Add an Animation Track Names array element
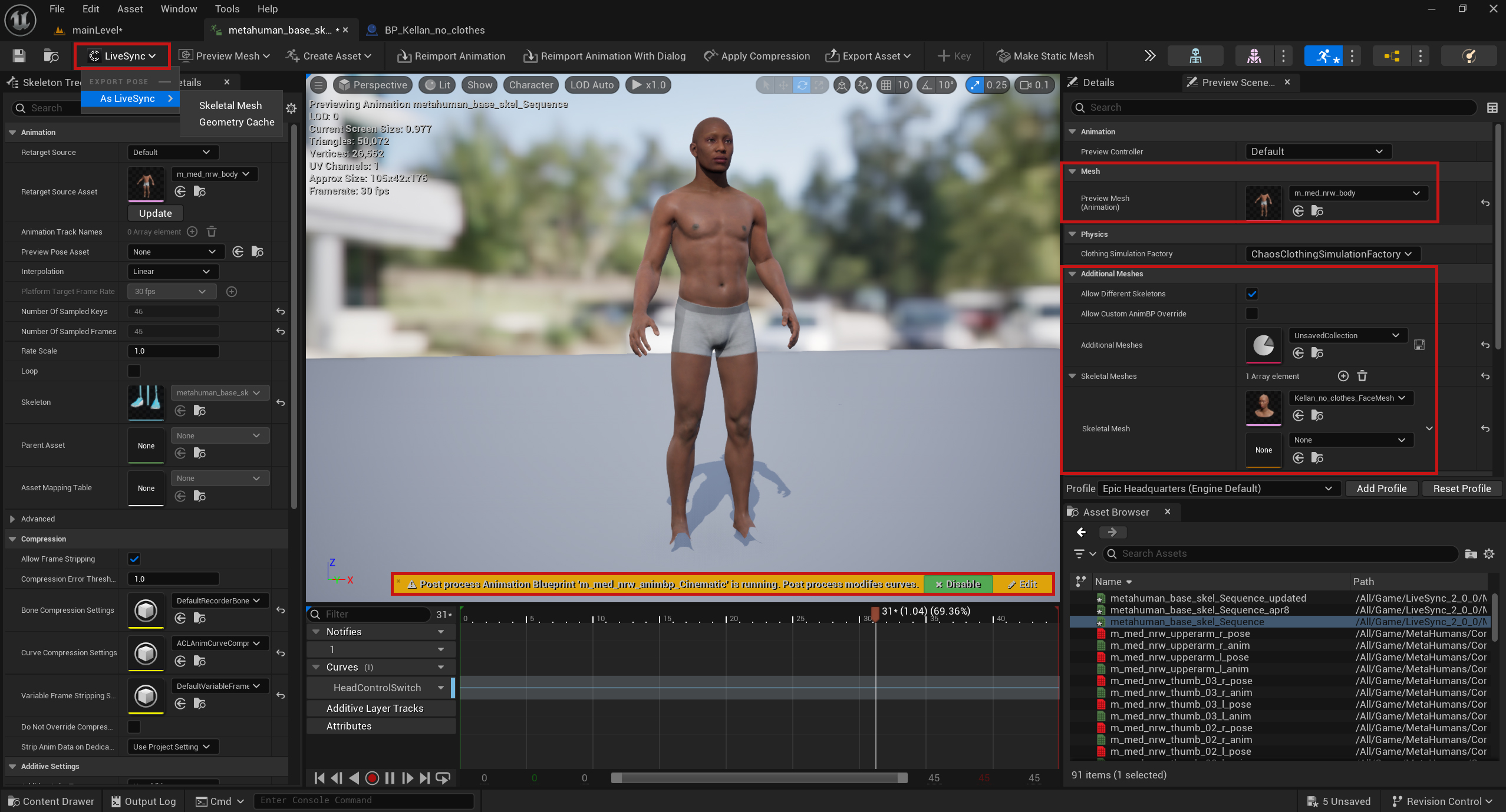 (x=192, y=232)
